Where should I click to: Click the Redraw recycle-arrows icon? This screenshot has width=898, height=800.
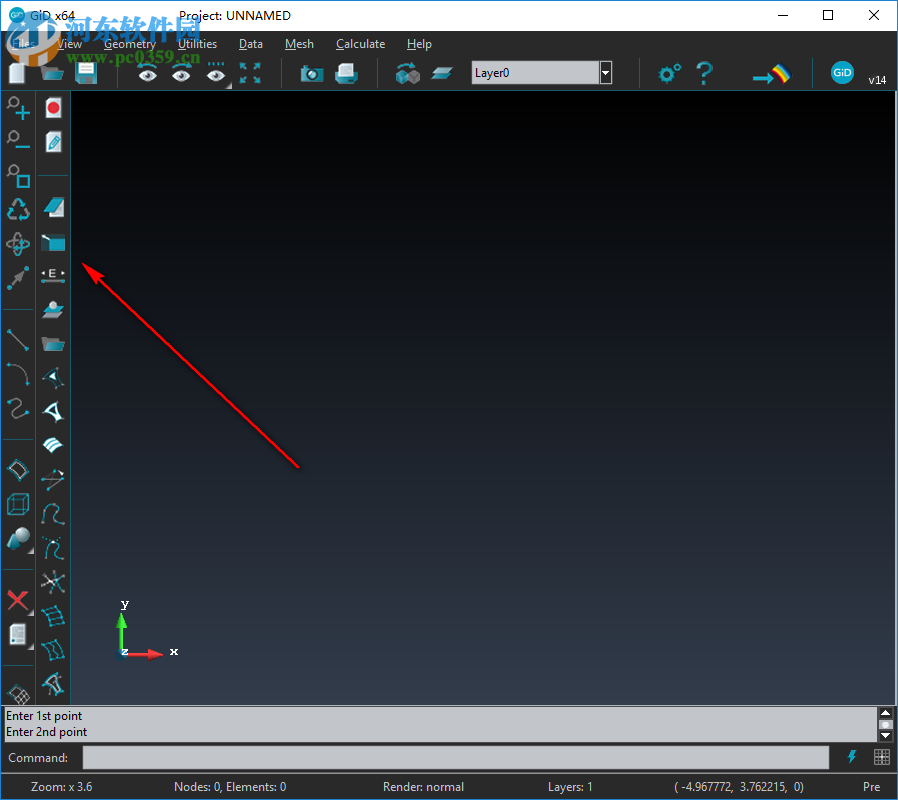pos(18,210)
